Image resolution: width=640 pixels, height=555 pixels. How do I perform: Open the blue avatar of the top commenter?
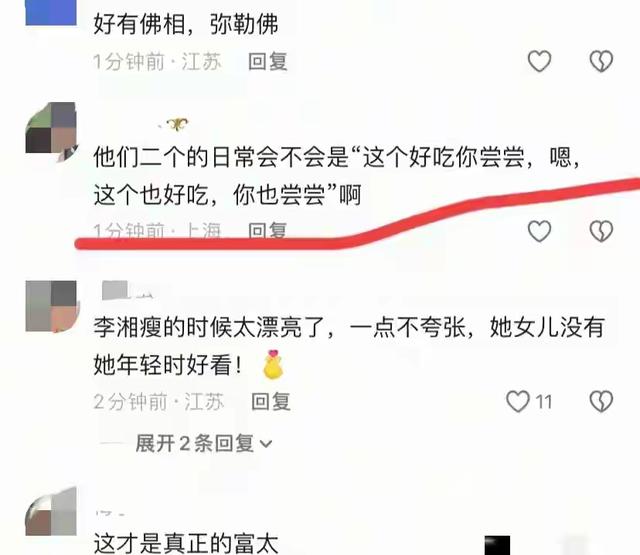point(51,12)
